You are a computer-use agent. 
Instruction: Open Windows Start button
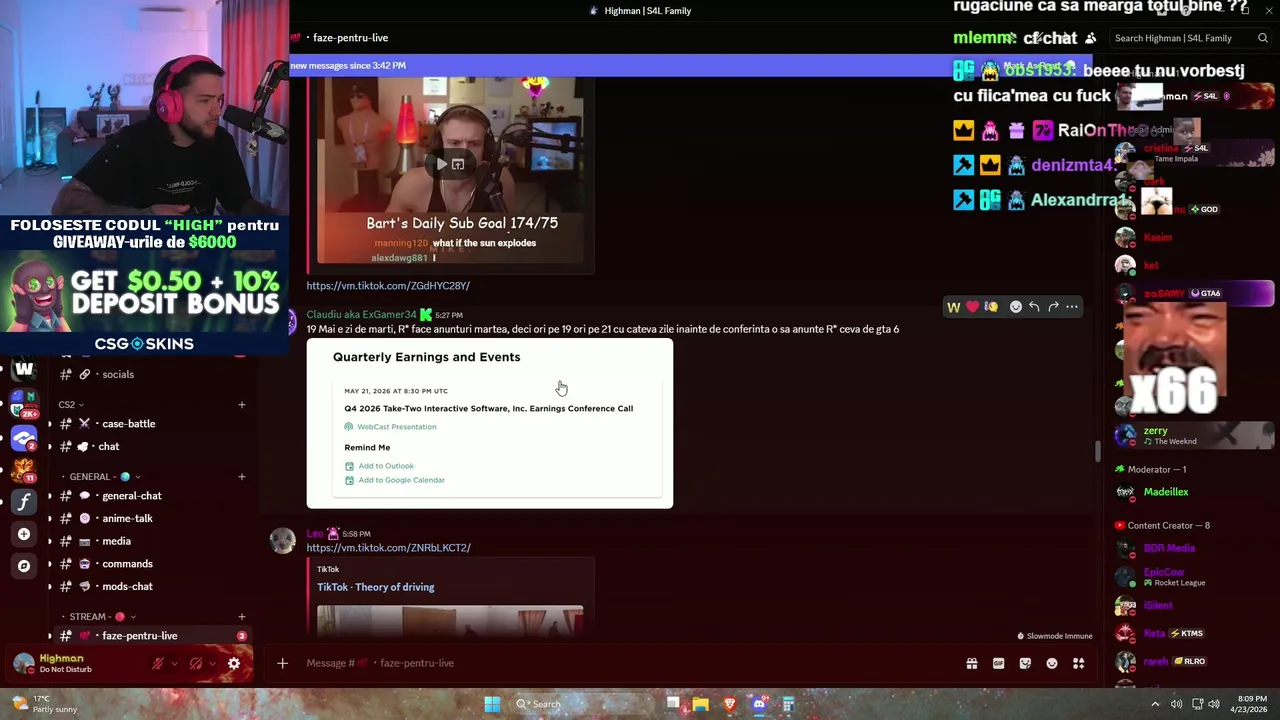click(492, 704)
